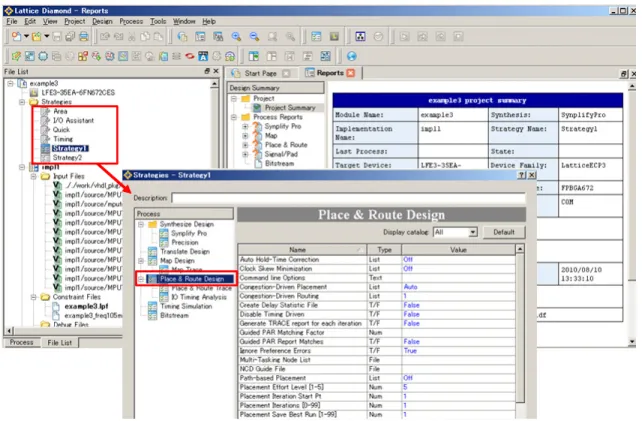Click the Save All toolbar icon

tap(70, 36)
